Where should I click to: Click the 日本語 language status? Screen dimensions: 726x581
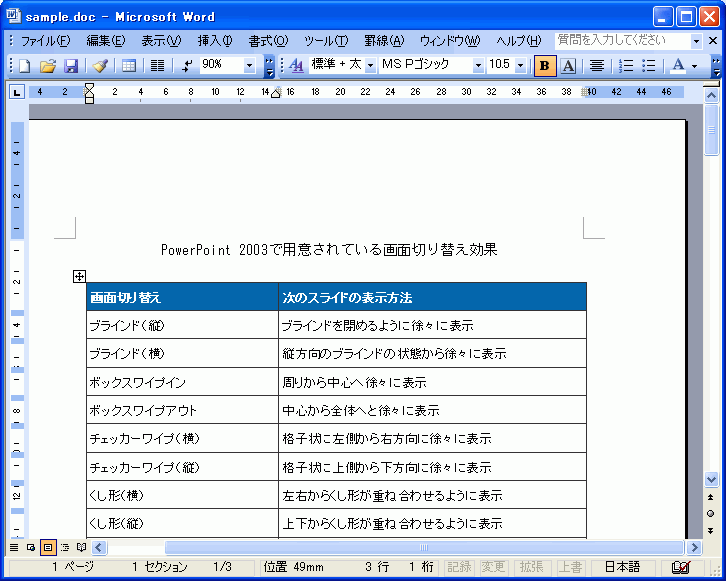tap(622, 567)
